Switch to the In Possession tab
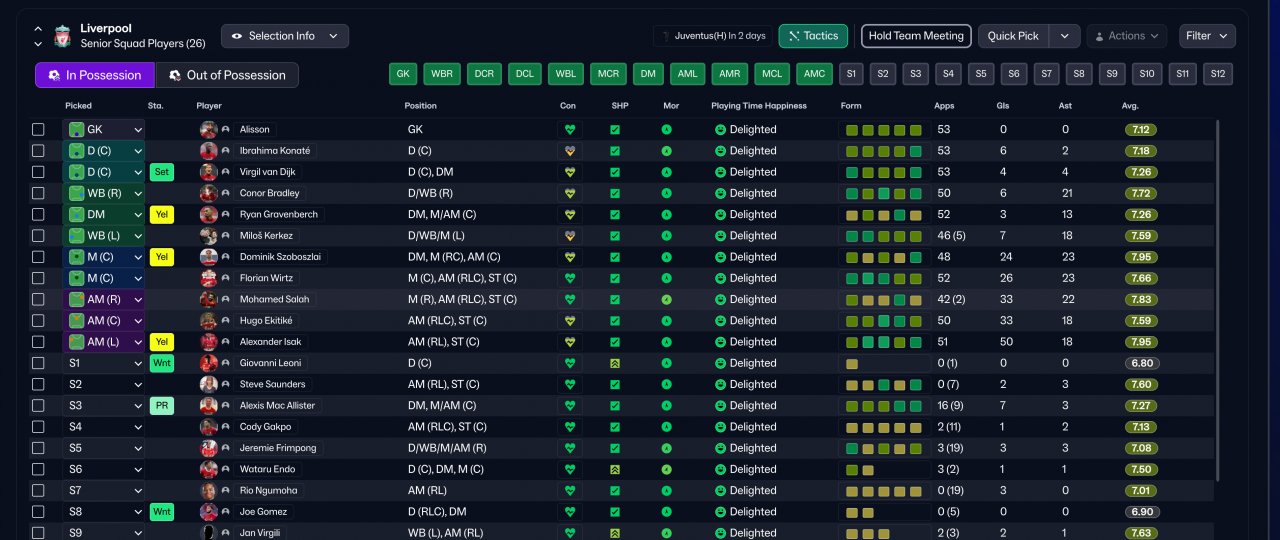 point(95,75)
